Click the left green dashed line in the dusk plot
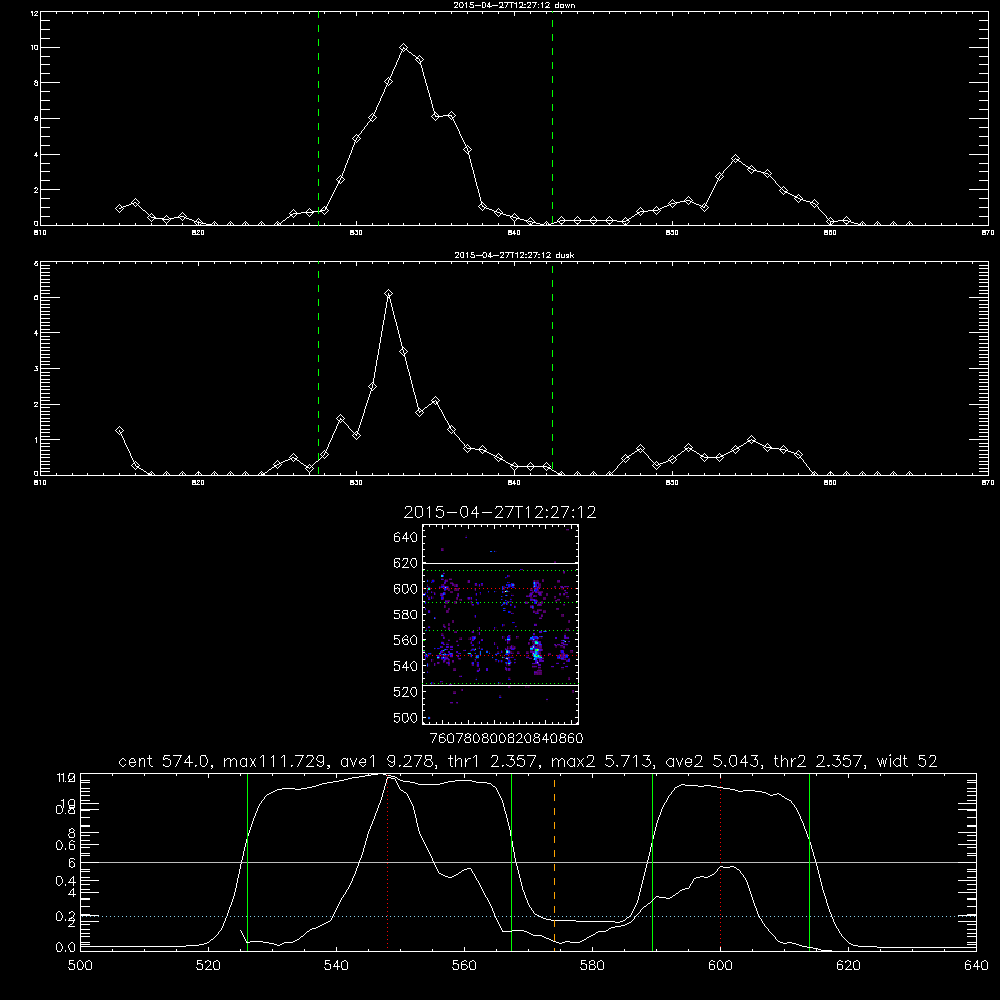Image resolution: width=1000 pixels, height=1000 pixels. pyautogui.click(x=319, y=370)
